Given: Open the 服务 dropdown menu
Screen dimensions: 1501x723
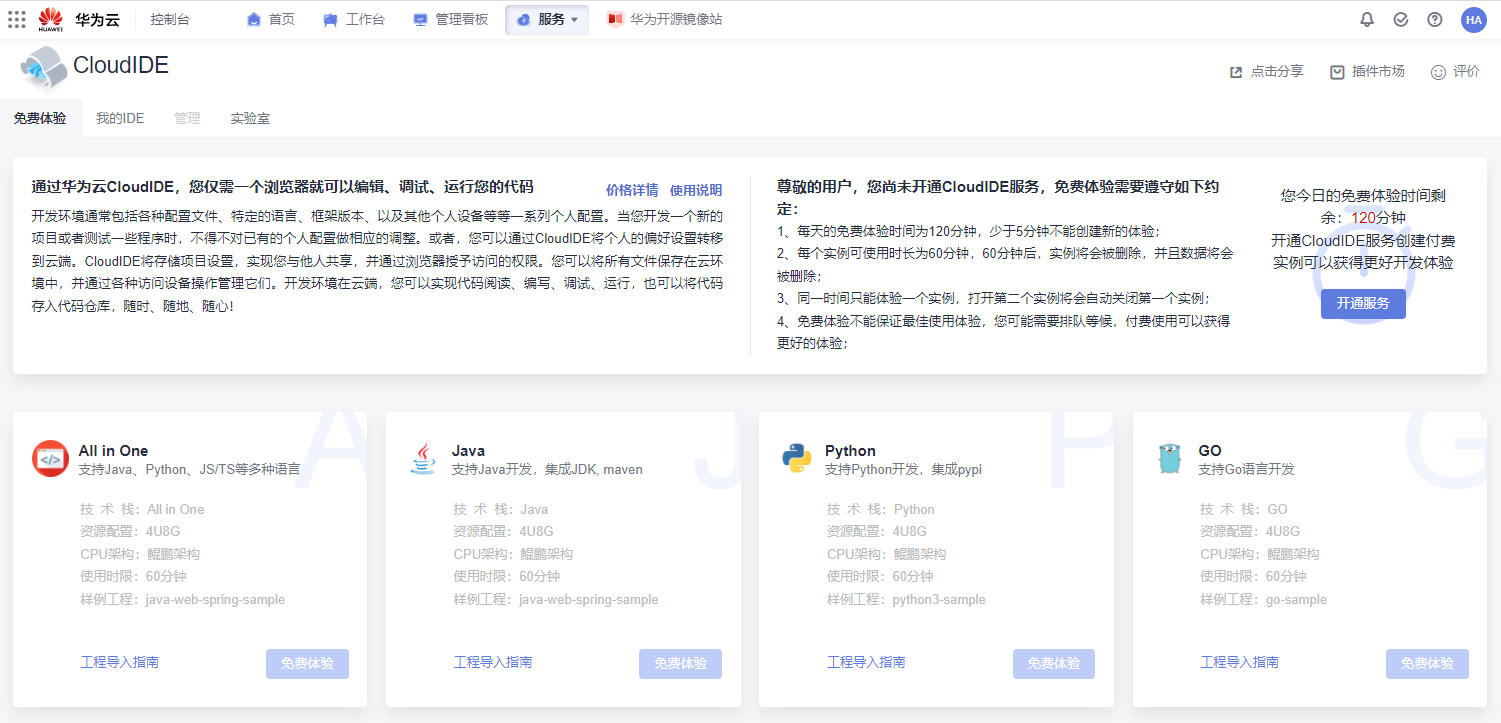Looking at the screenshot, I should (x=546, y=18).
